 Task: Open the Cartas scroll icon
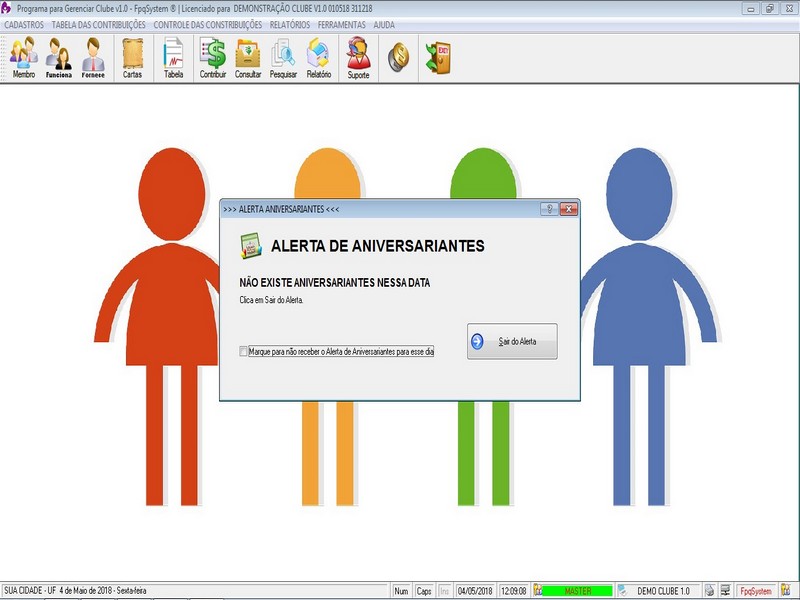point(132,58)
